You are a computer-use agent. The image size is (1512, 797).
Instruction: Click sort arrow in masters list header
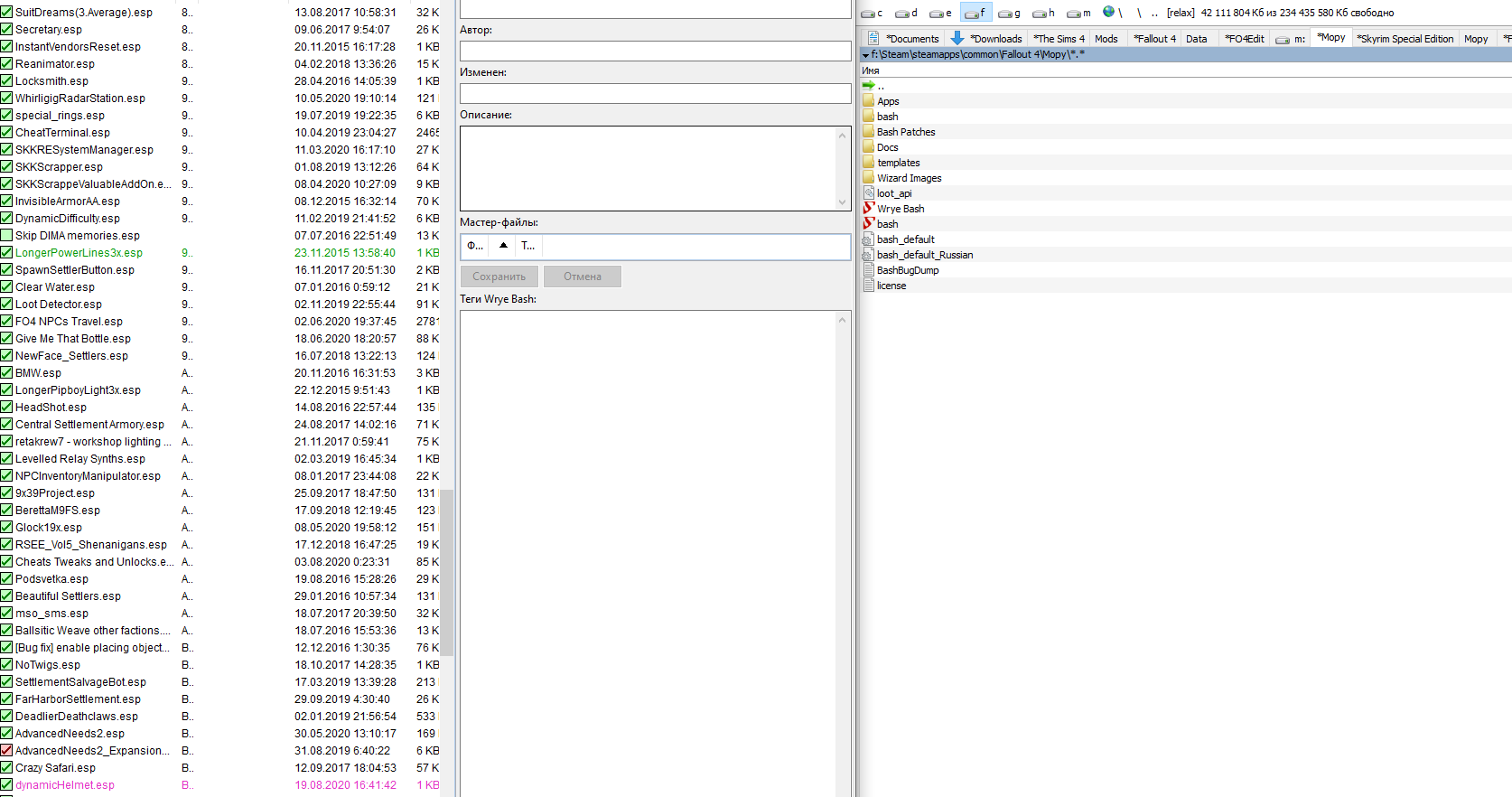tap(503, 246)
